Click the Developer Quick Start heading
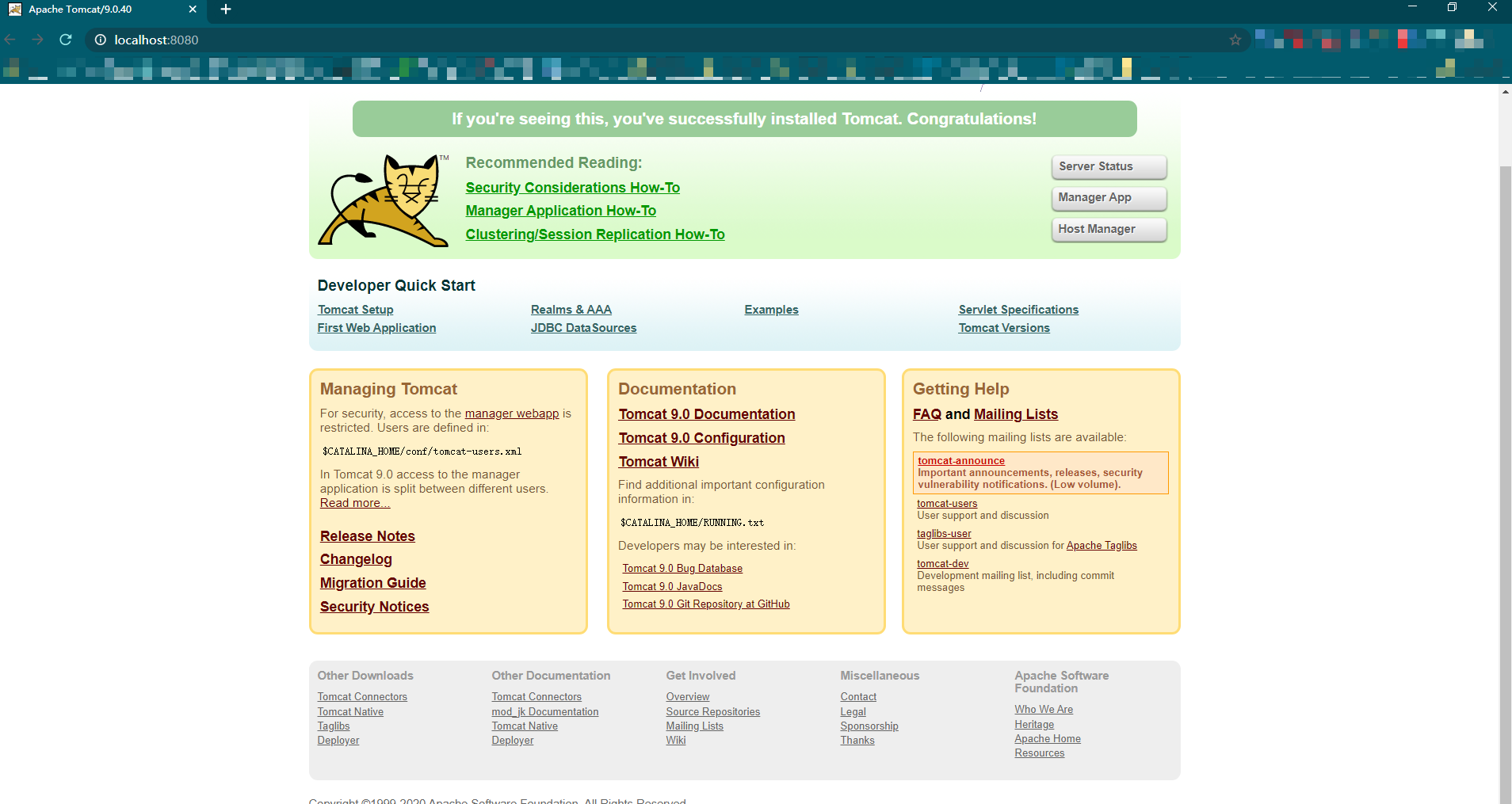 tap(396, 286)
